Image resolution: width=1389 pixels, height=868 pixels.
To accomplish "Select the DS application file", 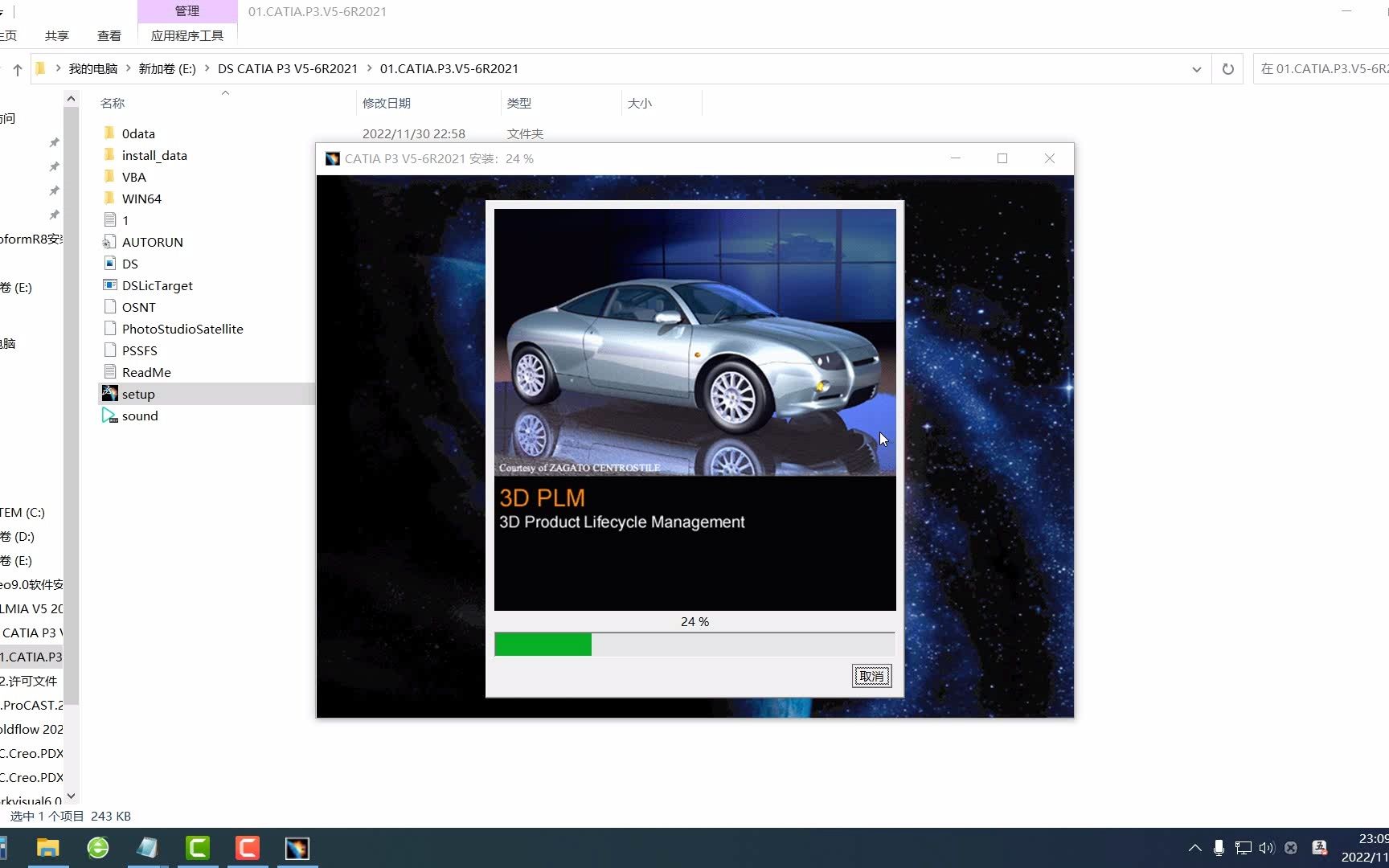I will pyautogui.click(x=129, y=264).
